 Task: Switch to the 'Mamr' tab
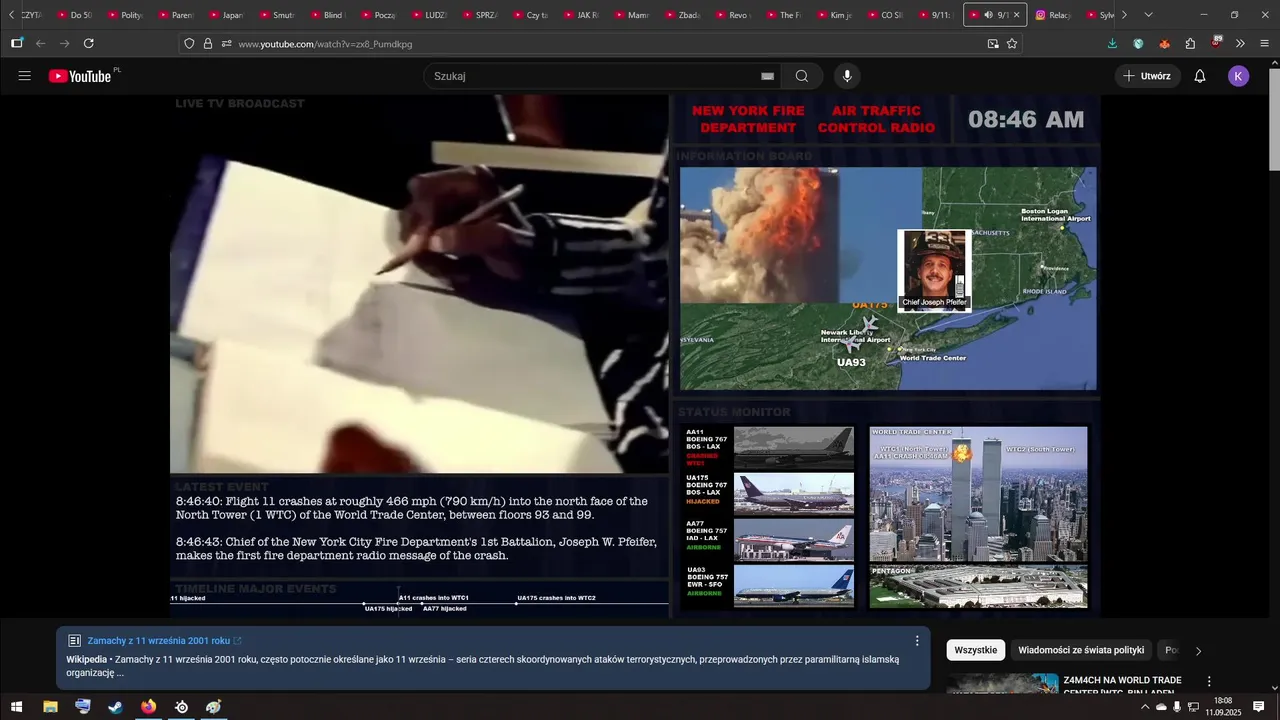click(x=632, y=15)
